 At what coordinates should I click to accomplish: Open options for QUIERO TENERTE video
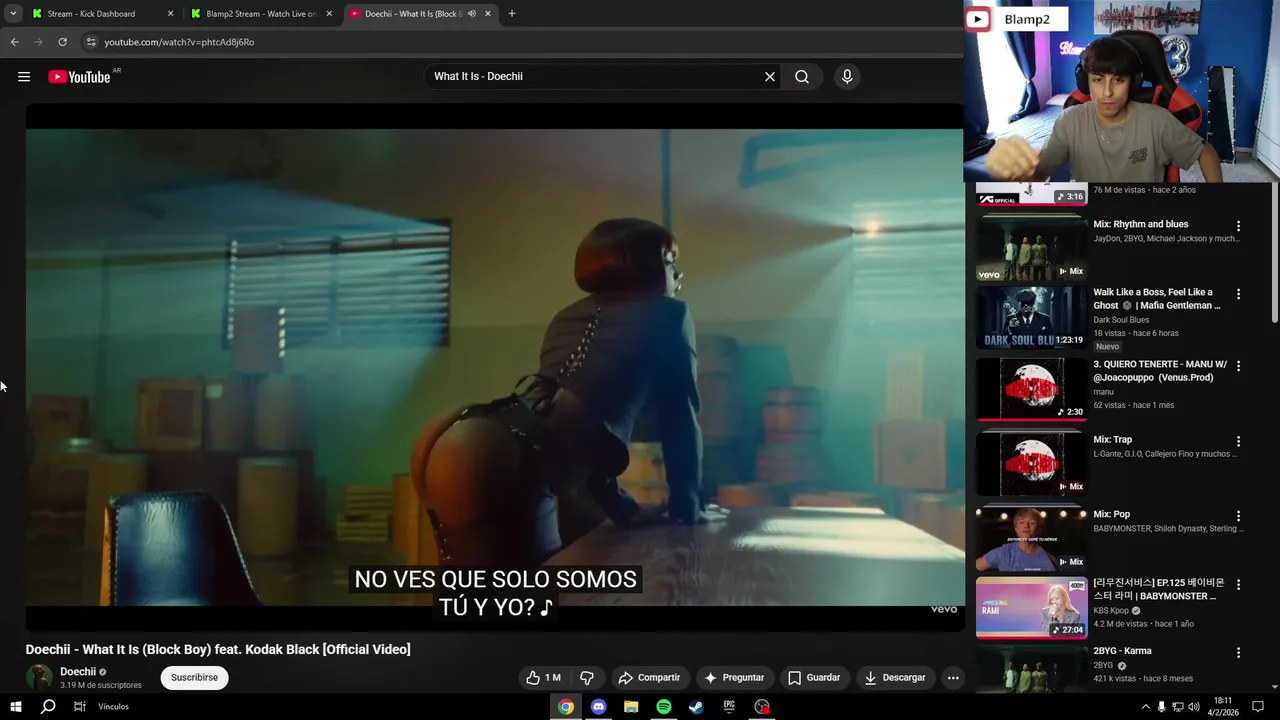coord(1238,367)
